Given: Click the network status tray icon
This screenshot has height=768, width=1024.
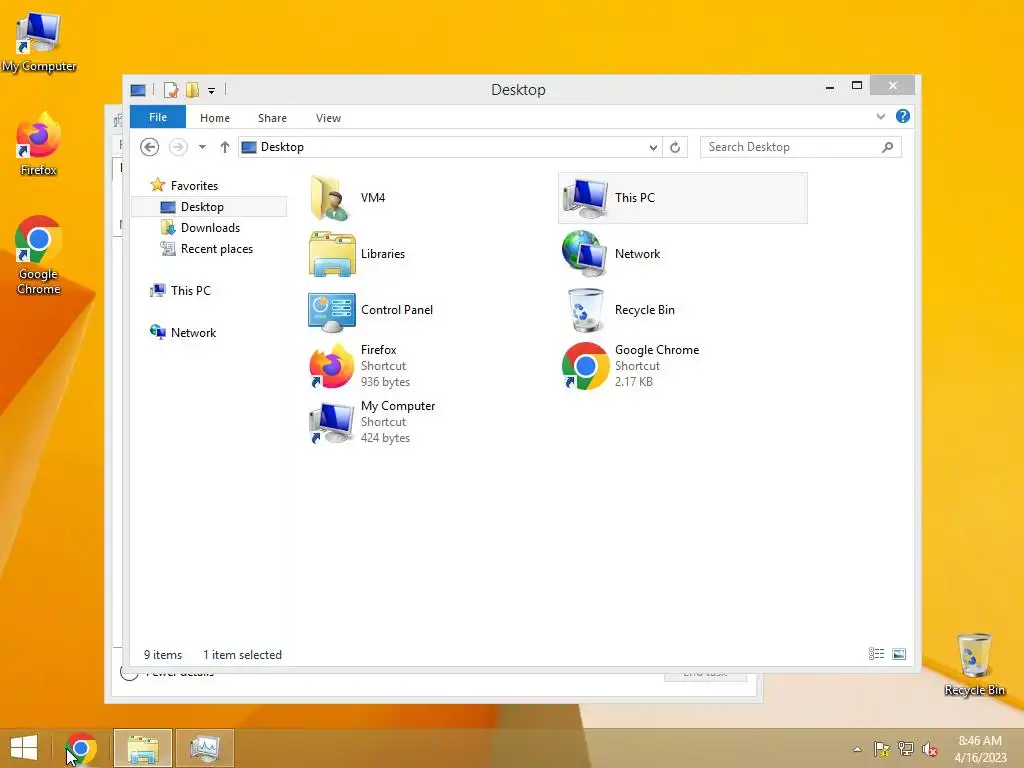Looking at the screenshot, I should coord(906,749).
